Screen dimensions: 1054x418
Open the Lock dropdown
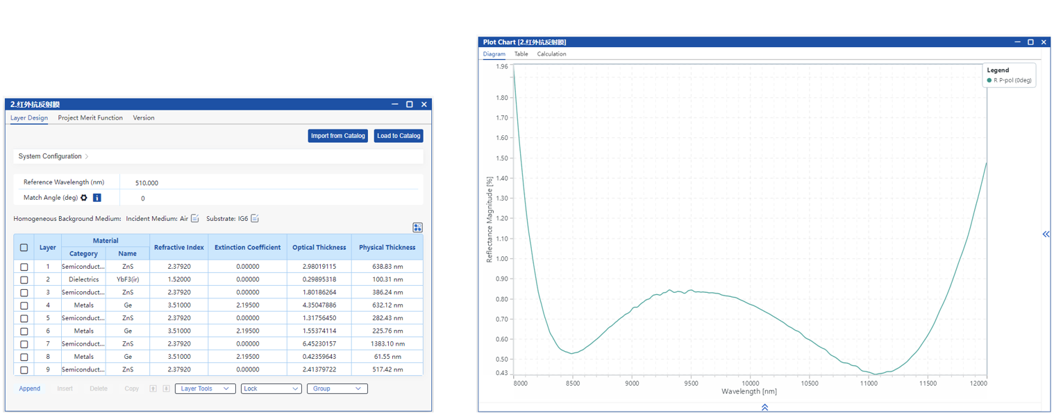coord(271,389)
